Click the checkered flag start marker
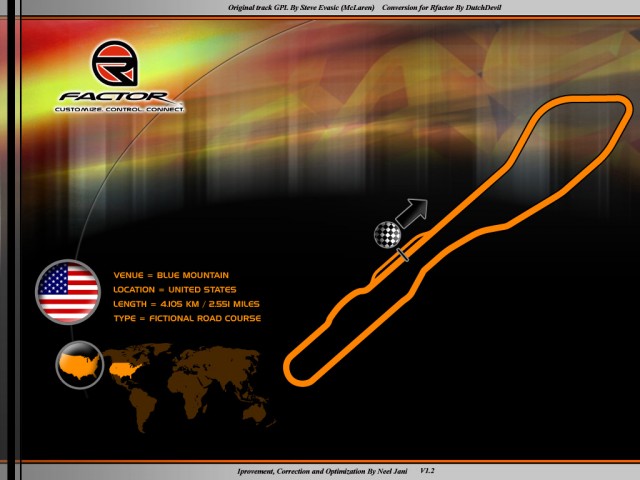The width and height of the screenshot is (640, 480). click(x=387, y=234)
